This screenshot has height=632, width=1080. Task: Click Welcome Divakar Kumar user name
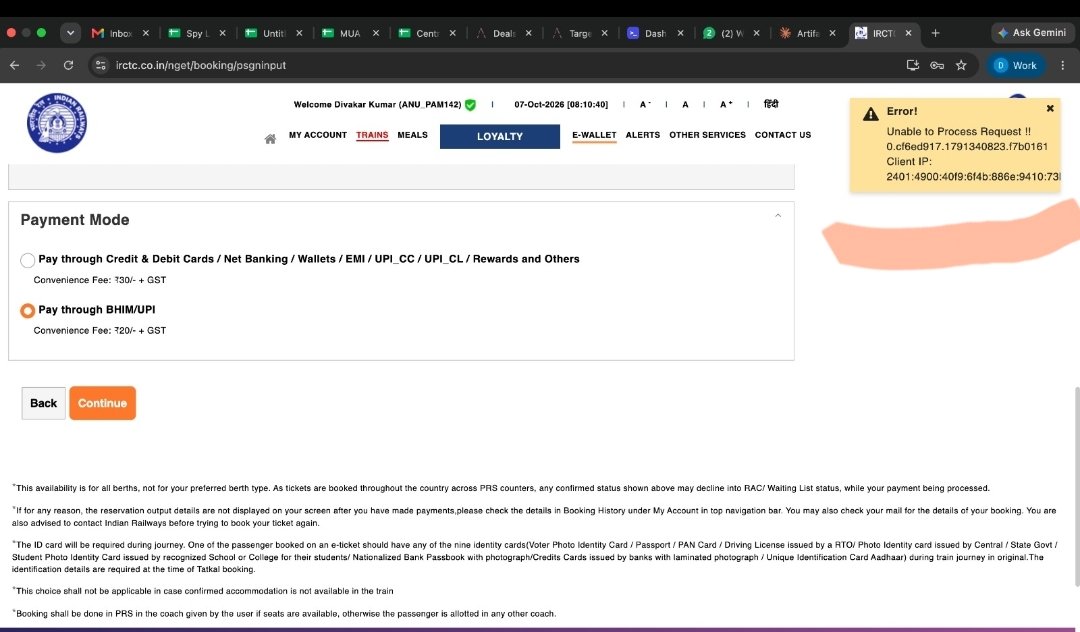[x=377, y=105]
